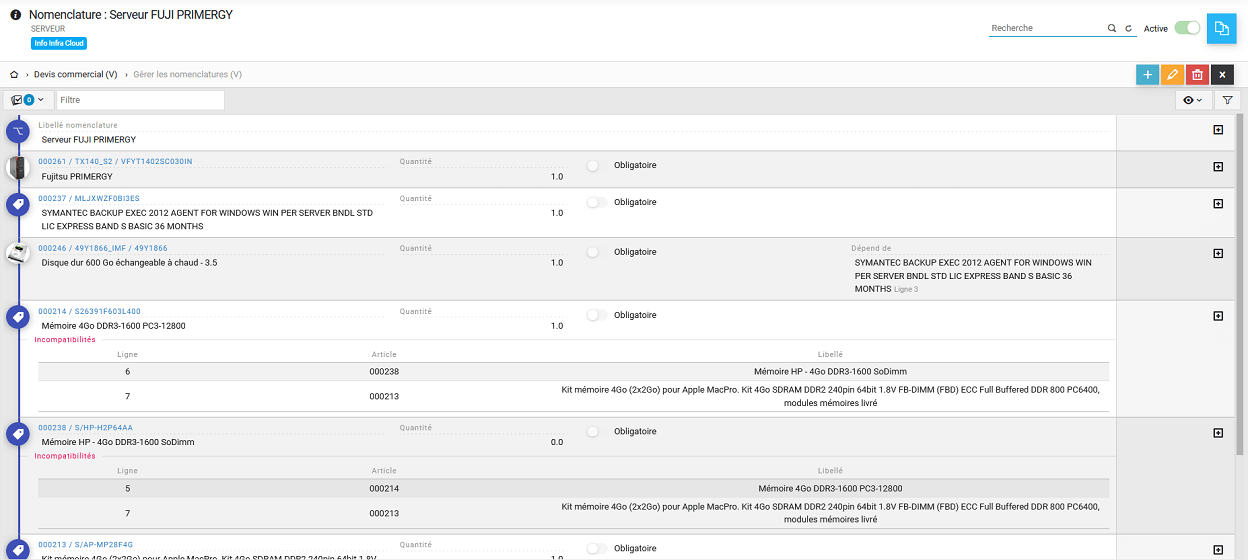Toggle Obligatoire for Mémoire HP SoDimm
The image size is (1248, 560).
[597, 431]
